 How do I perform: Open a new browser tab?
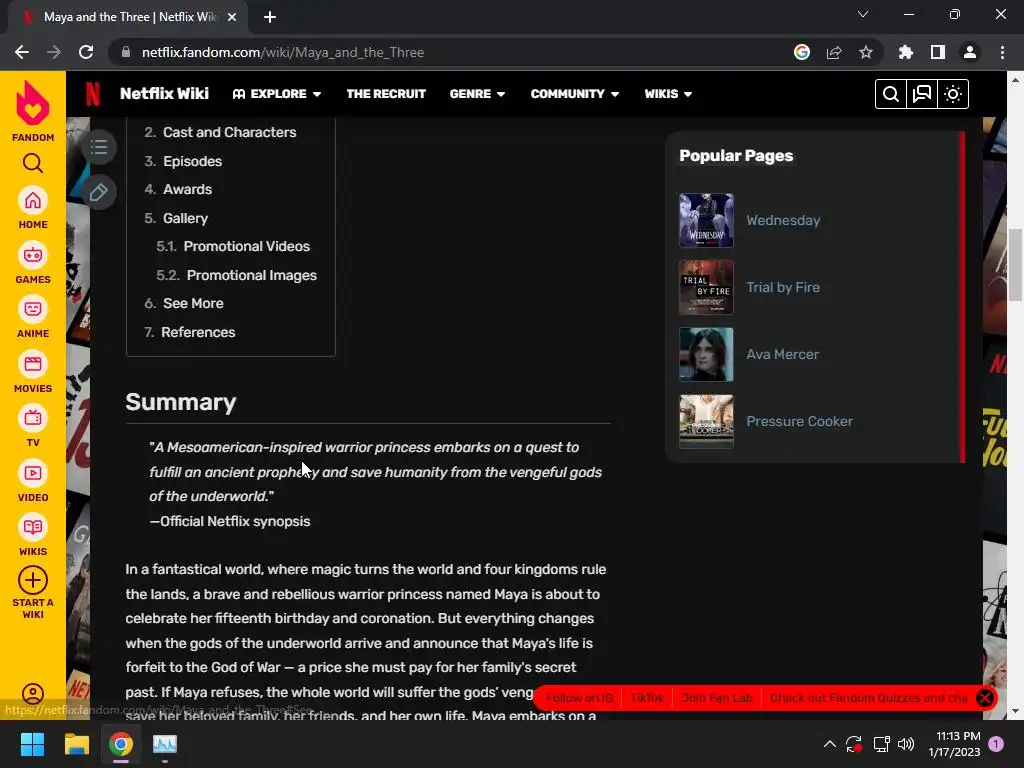(270, 17)
